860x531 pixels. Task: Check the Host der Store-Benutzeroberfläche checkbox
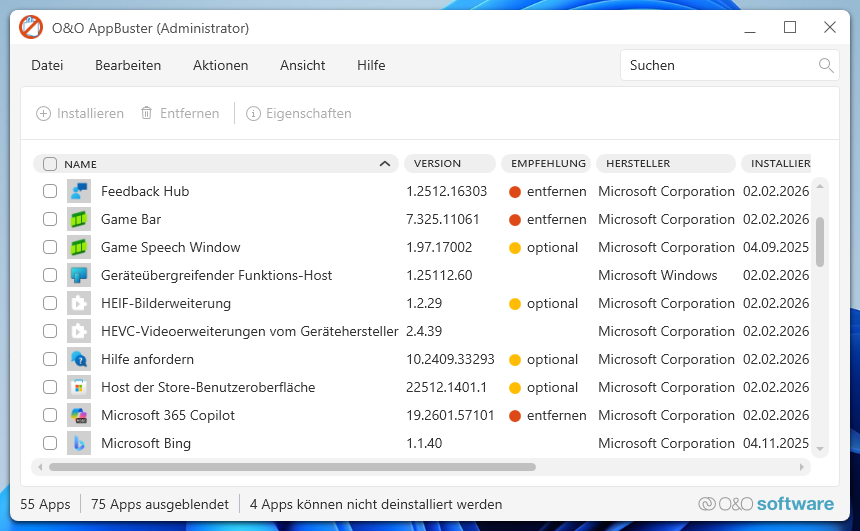[x=50, y=387]
